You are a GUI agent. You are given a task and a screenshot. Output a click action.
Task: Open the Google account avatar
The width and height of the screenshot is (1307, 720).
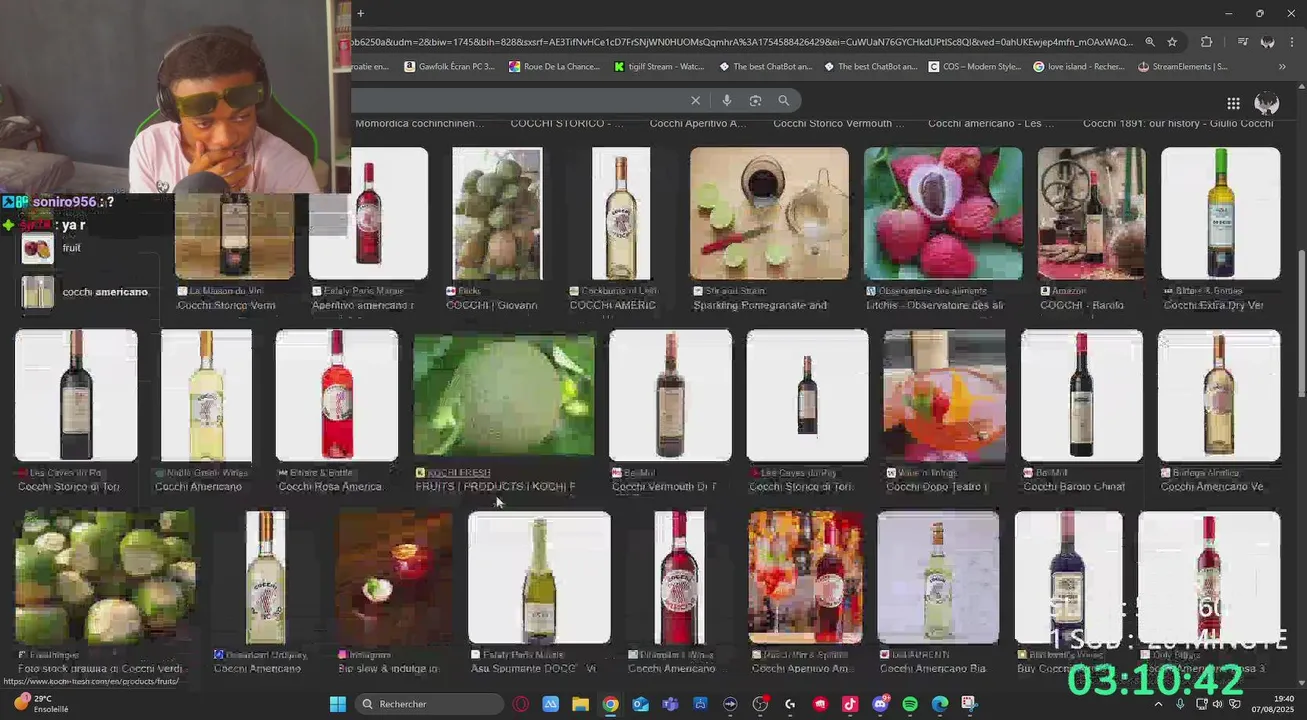(1267, 103)
